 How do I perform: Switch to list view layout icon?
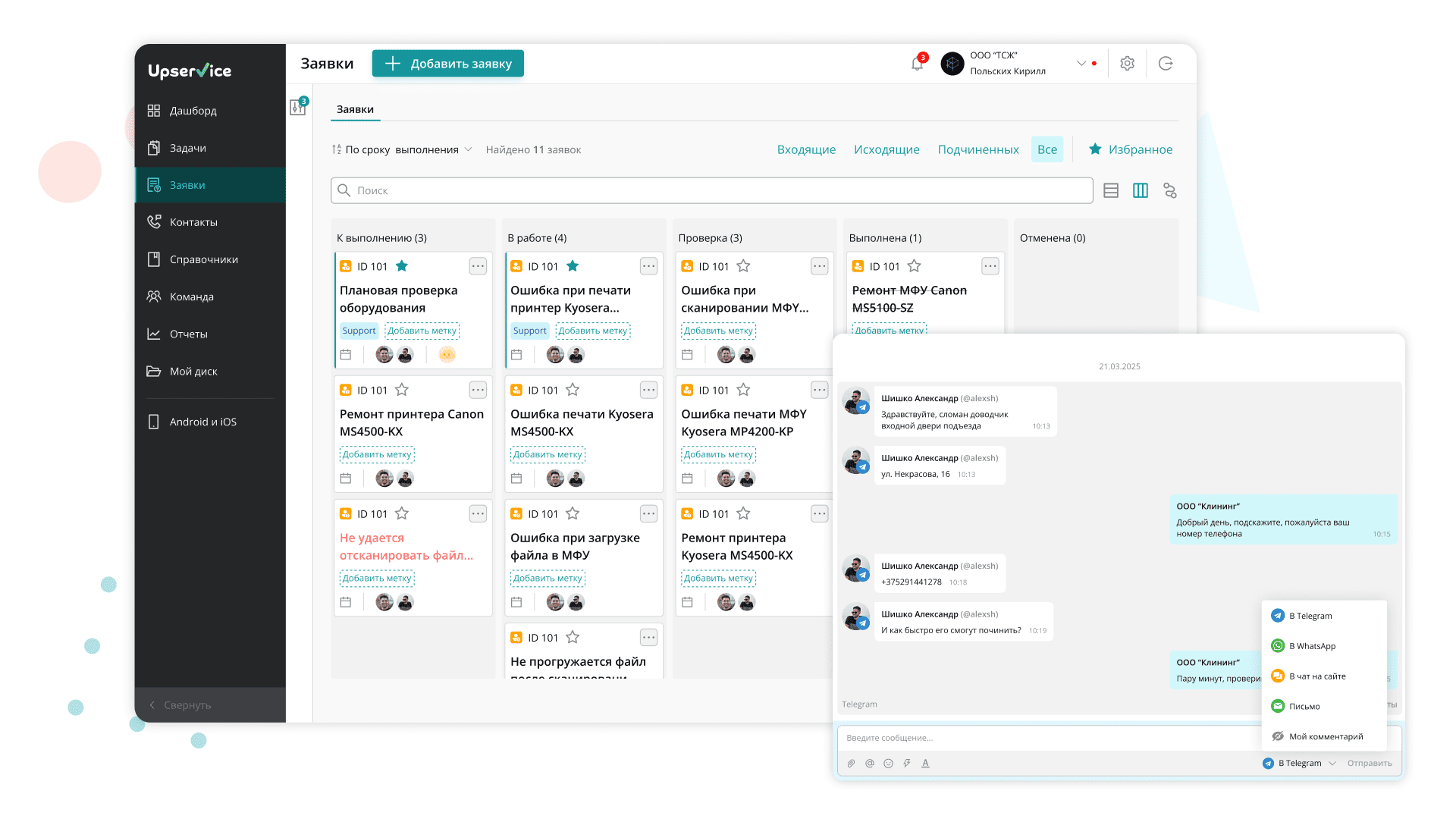(x=1111, y=190)
